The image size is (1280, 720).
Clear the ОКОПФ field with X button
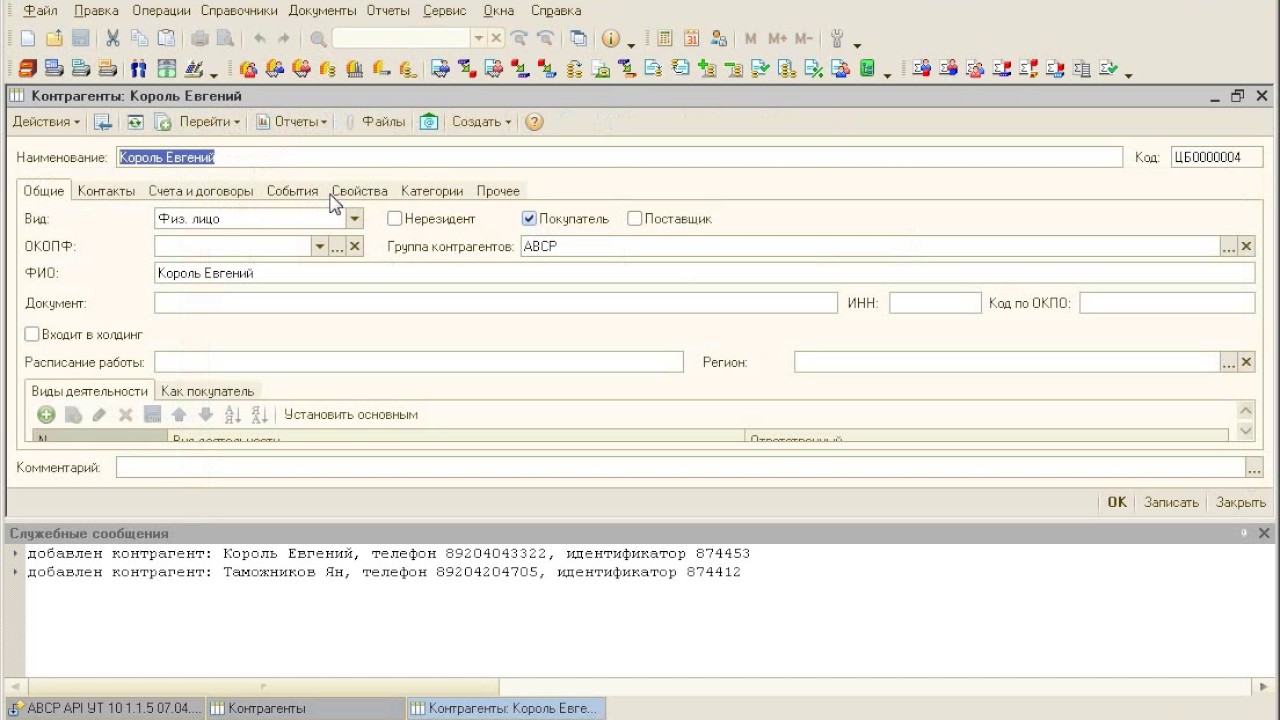pyautogui.click(x=355, y=246)
